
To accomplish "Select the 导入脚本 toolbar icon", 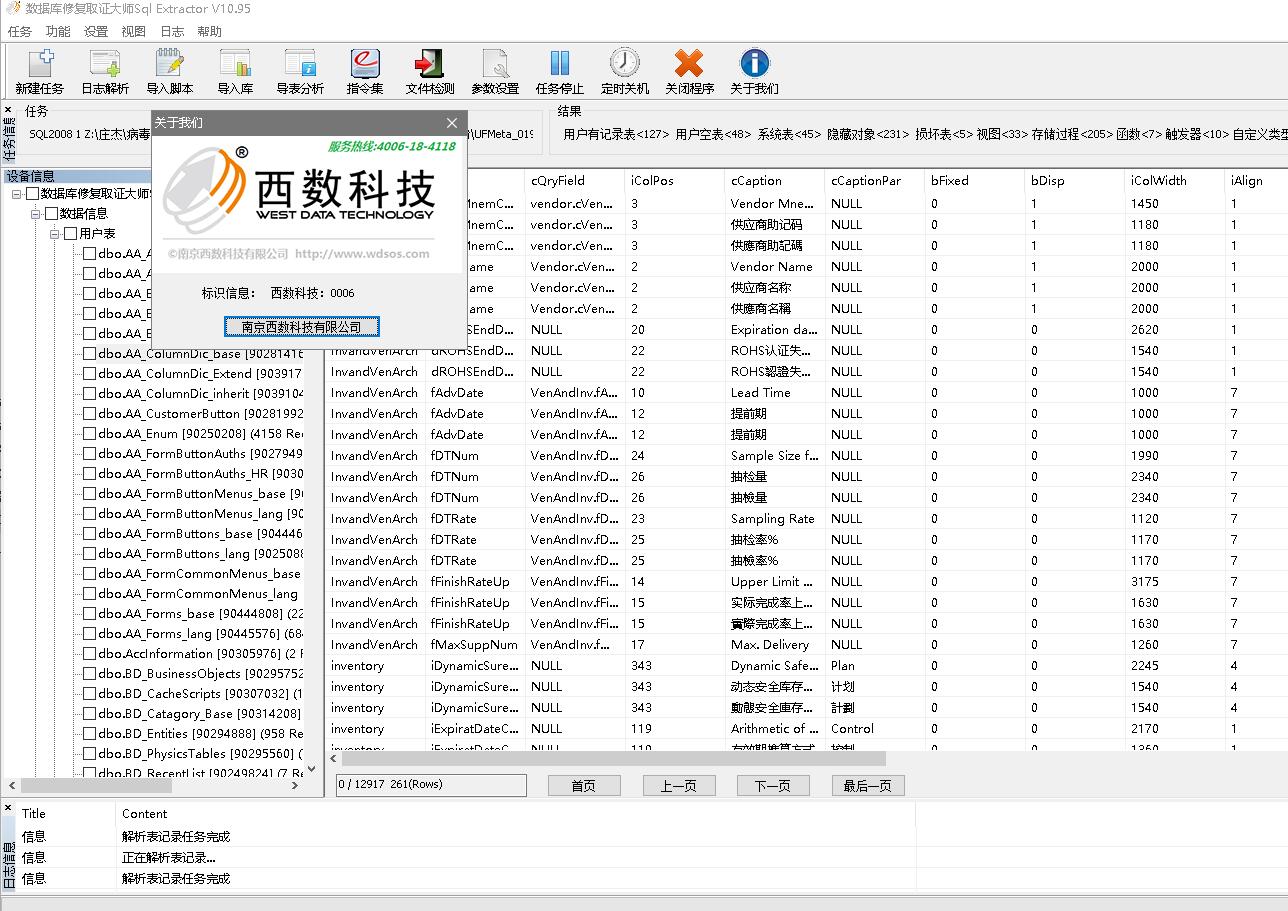I will coord(170,71).
